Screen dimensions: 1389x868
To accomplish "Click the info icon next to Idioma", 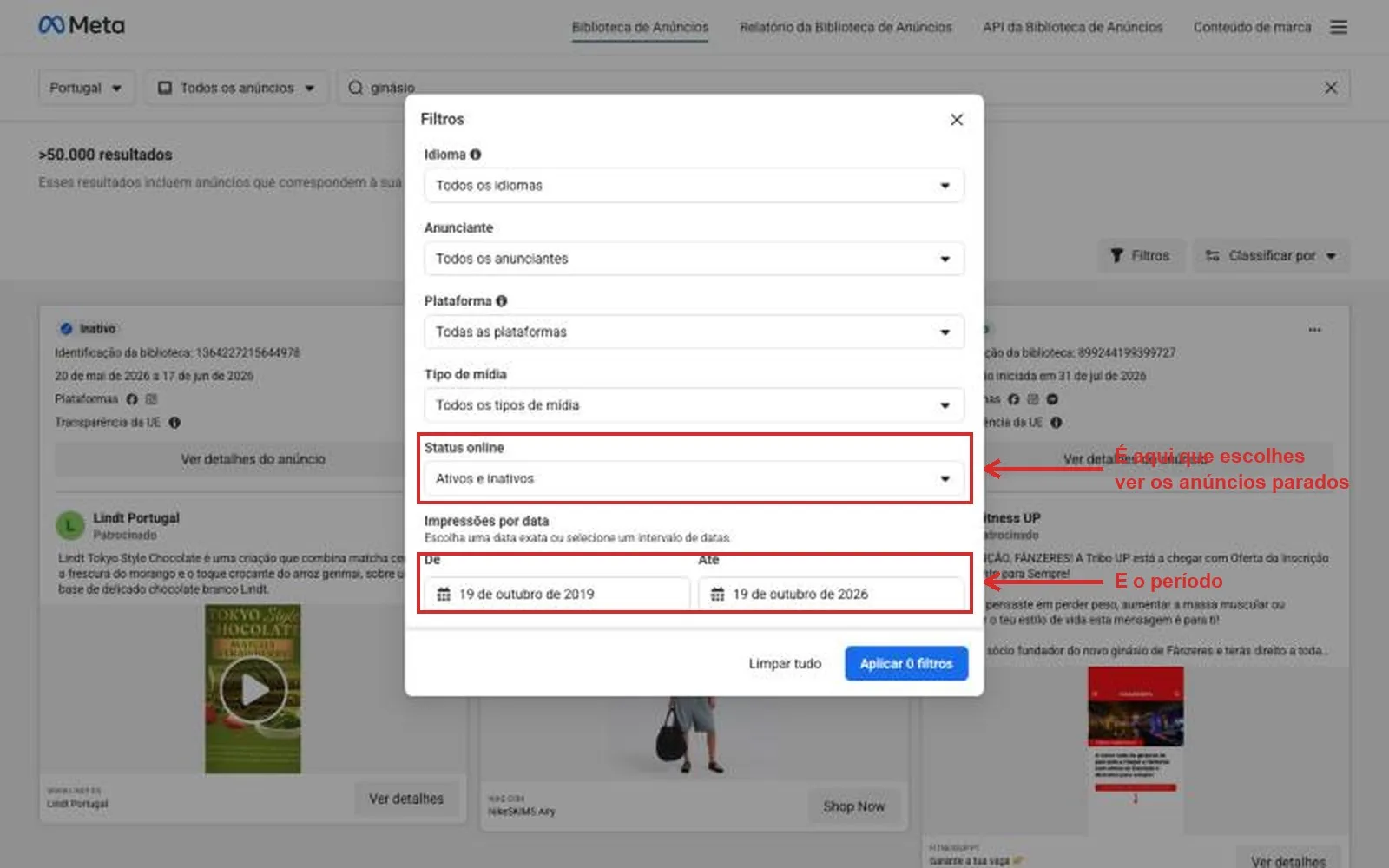I will [x=475, y=155].
